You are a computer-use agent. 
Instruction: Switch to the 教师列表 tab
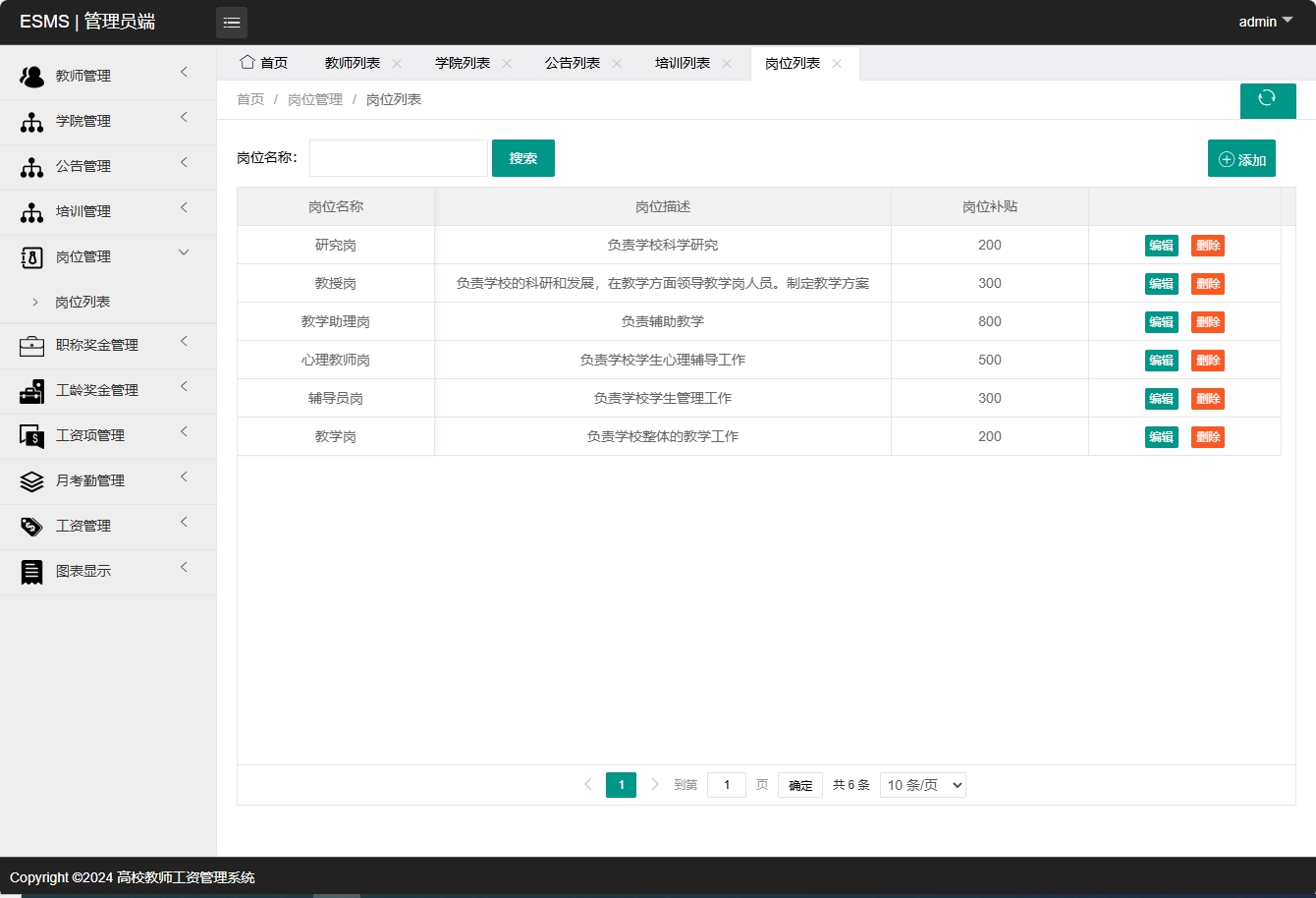tap(352, 62)
